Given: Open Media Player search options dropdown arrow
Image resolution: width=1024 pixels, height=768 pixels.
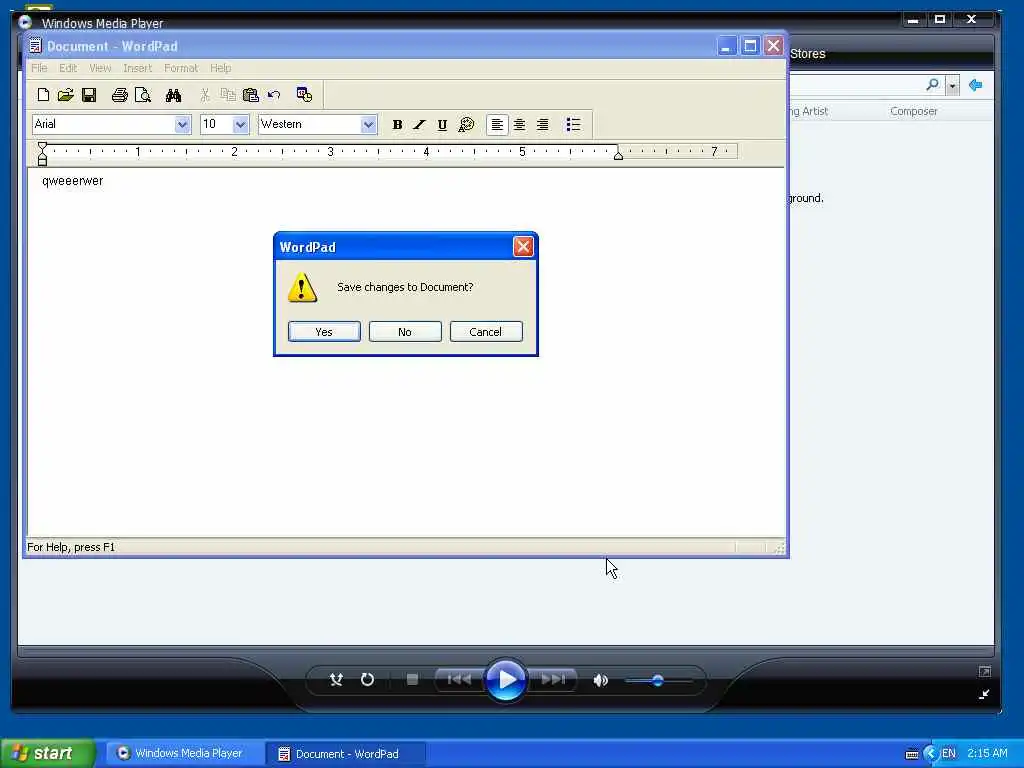Looking at the screenshot, I should (x=953, y=86).
